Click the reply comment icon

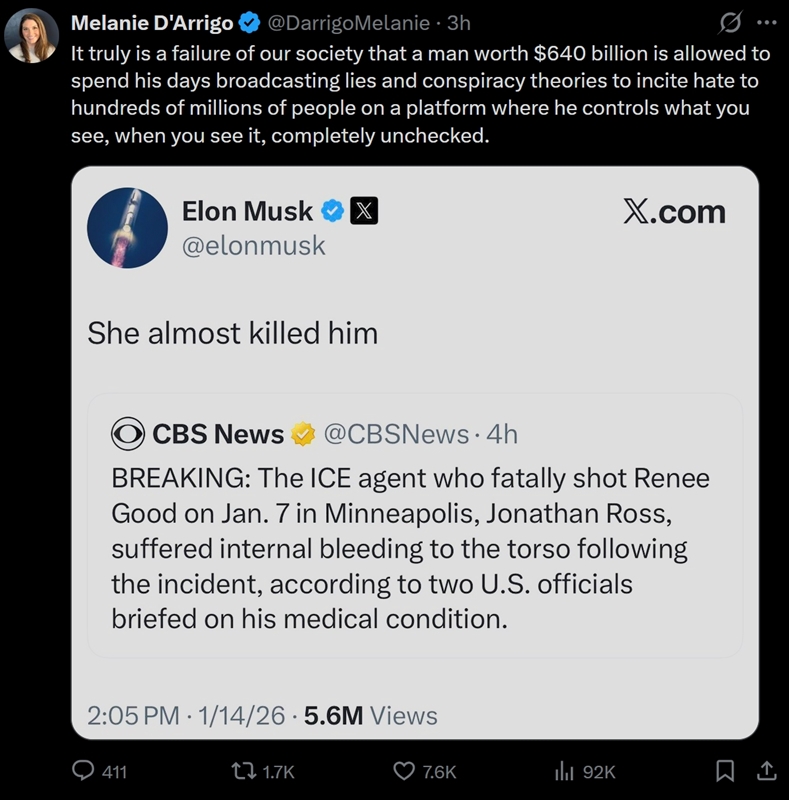(x=85, y=771)
